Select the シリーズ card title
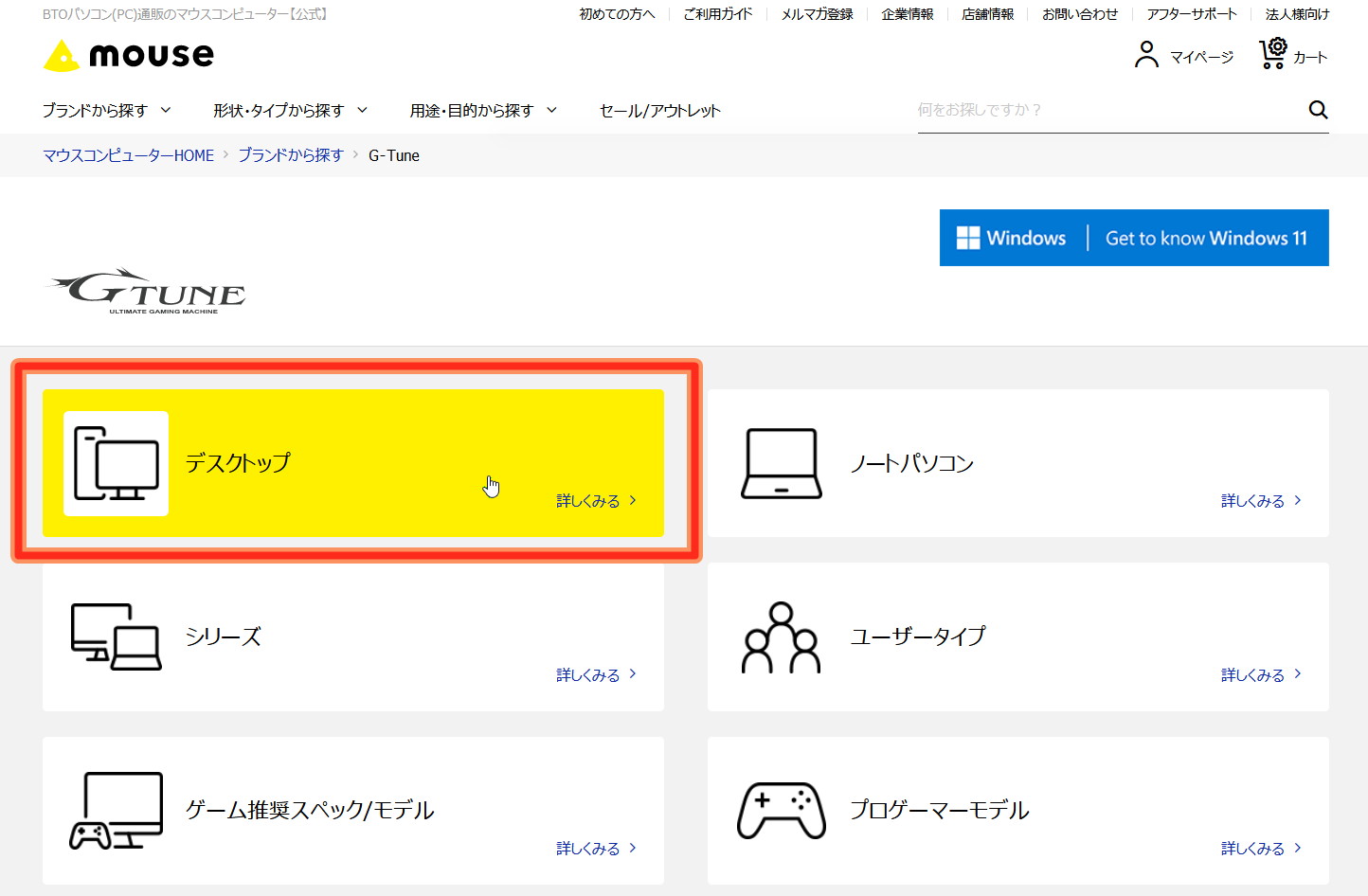The width and height of the screenshot is (1368, 896). click(223, 636)
